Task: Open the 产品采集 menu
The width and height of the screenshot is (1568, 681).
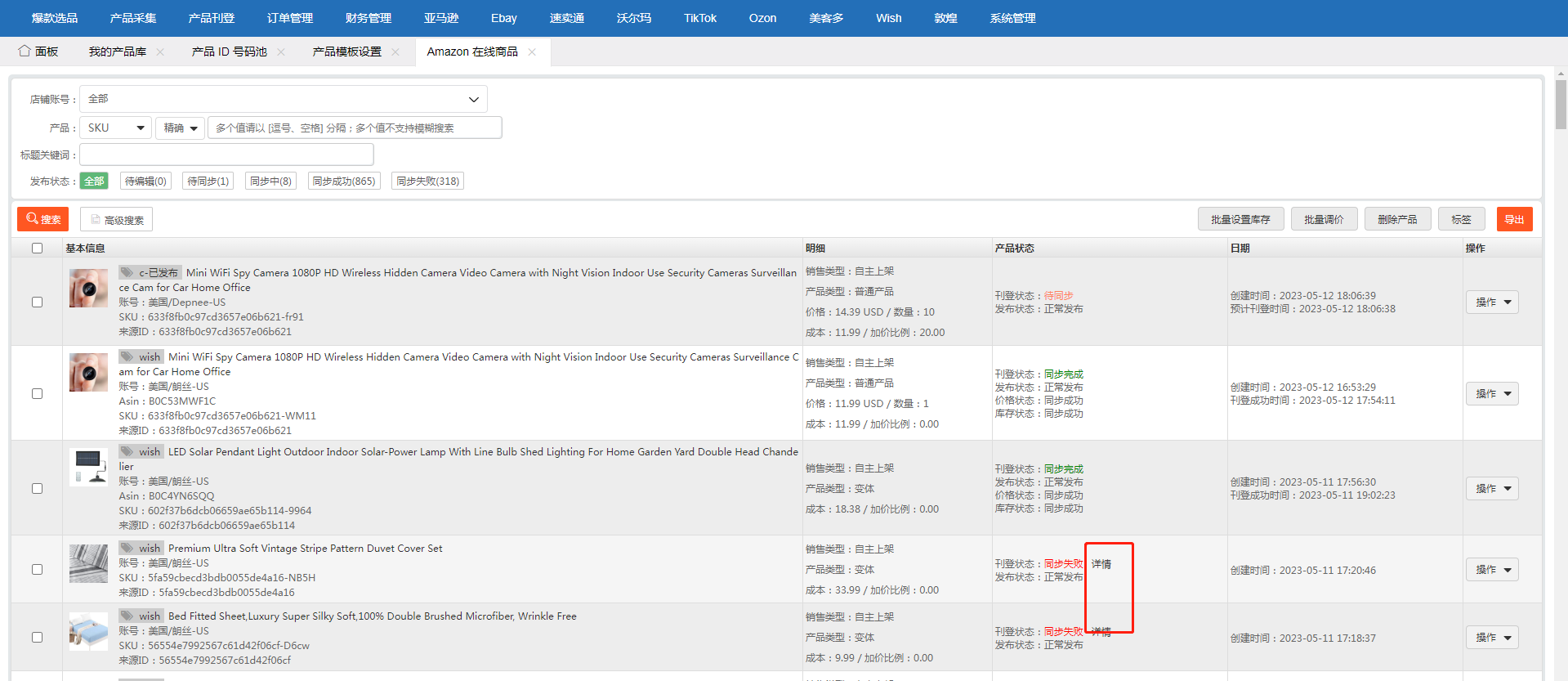Action: pyautogui.click(x=133, y=18)
